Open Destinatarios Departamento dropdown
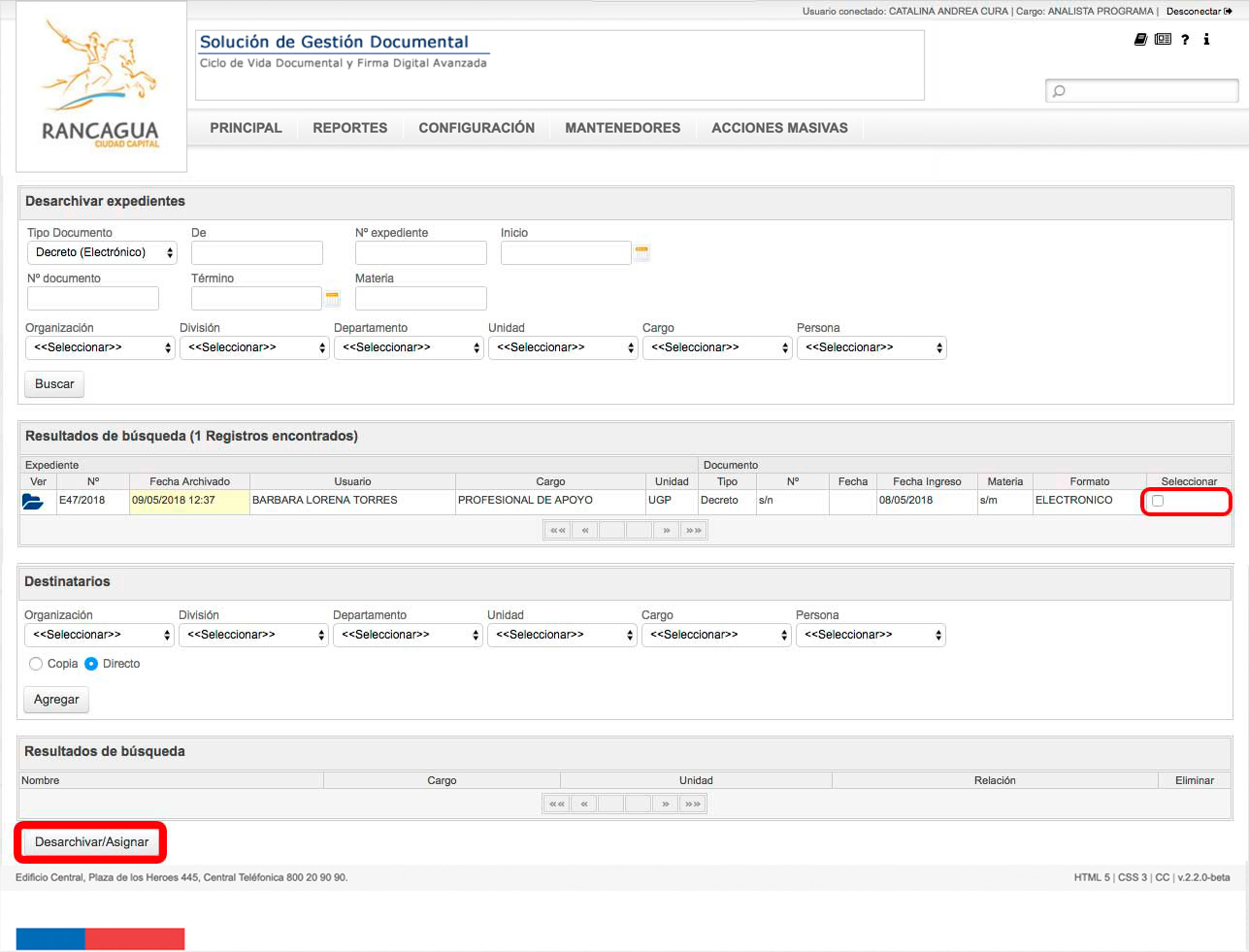The height and width of the screenshot is (952, 1249). tap(408, 635)
